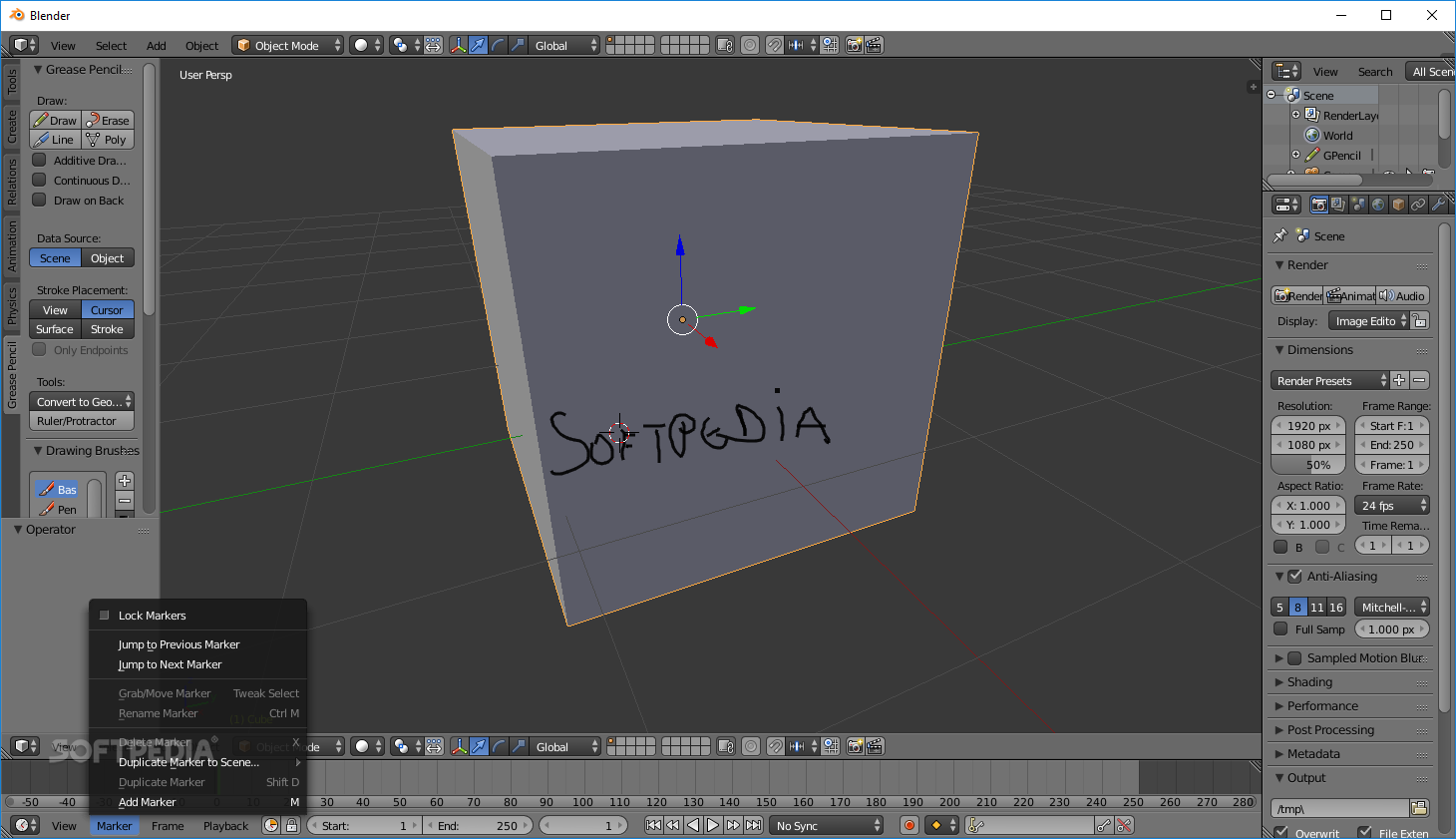Screen dimensions: 1456x839
Task: Enable the Full Sample checkbox
Action: [x=1280, y=629]
